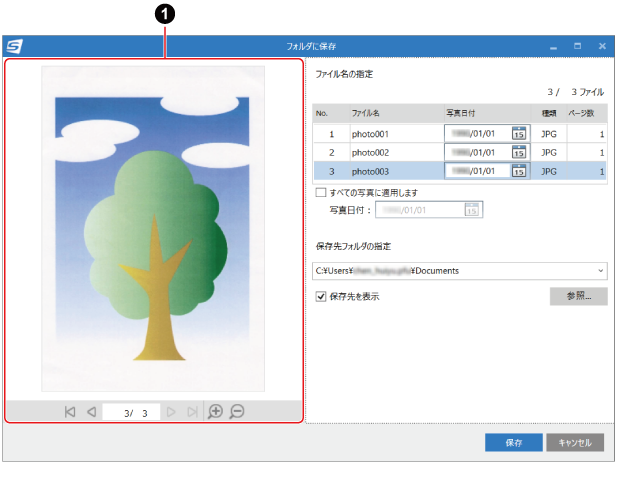Image resolution: width=619 pixels, height=477 pixels.
Task: Expand the save folder path dropdown
Action: [600, 271]
